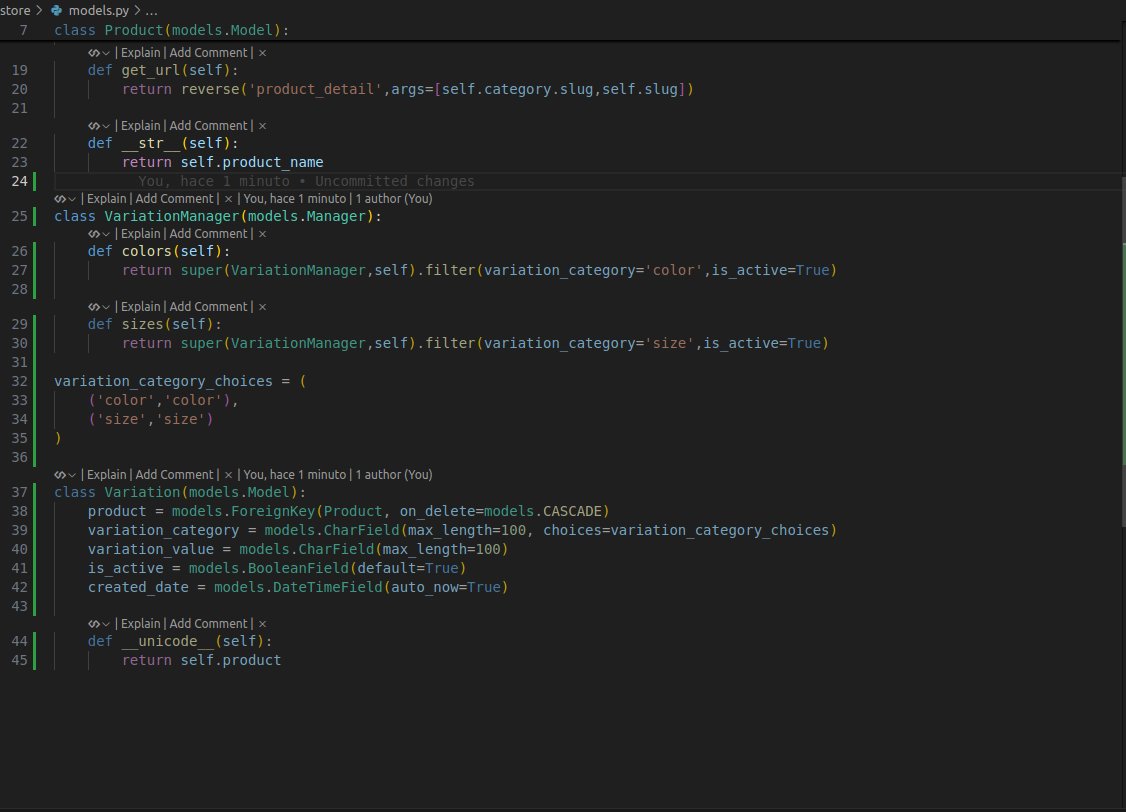Click 'created_date' field definition line
Viewport: 1126px width, 812px height.
click(298, 587)
